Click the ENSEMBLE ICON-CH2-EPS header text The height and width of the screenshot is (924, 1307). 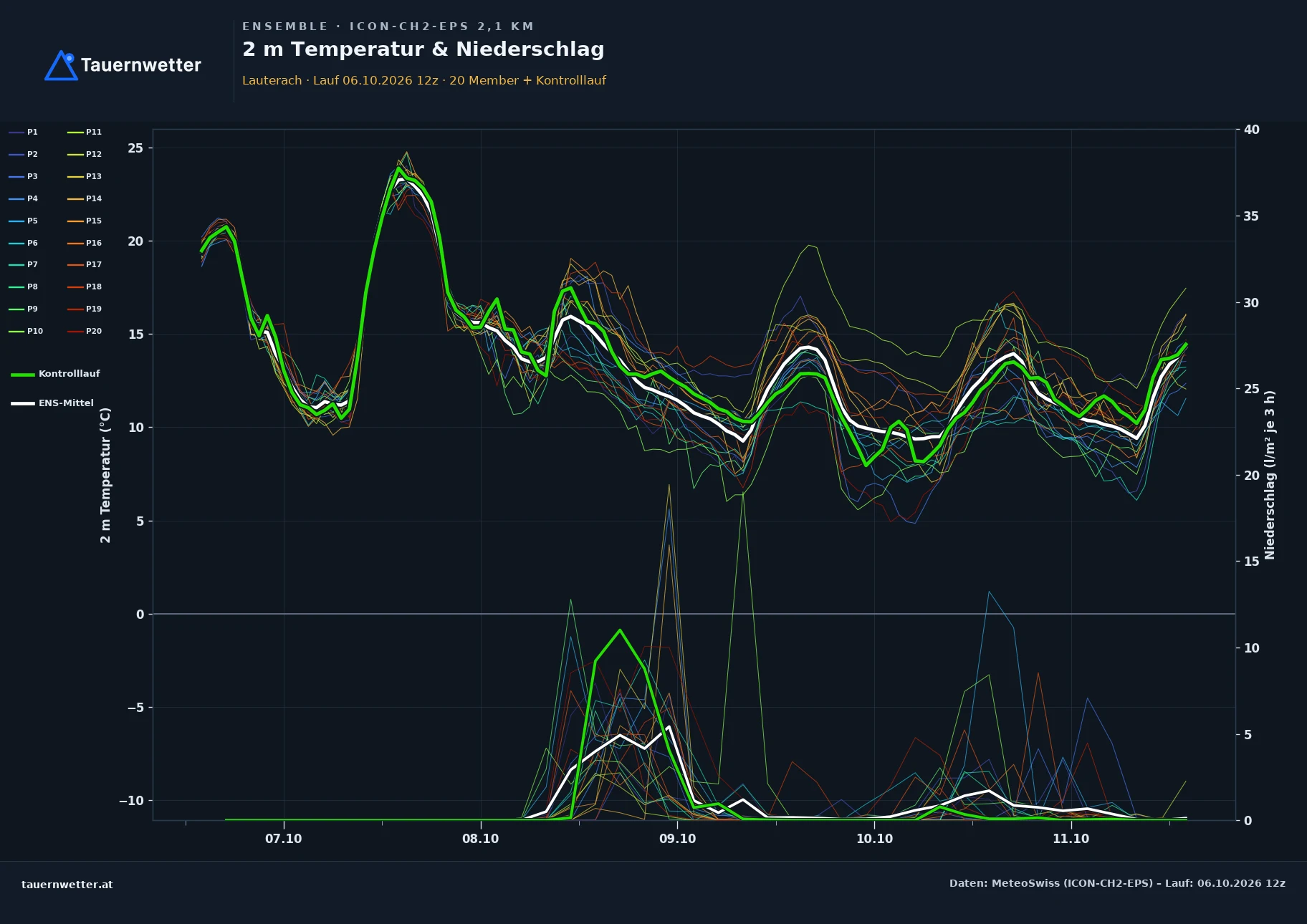coord(388,27)
